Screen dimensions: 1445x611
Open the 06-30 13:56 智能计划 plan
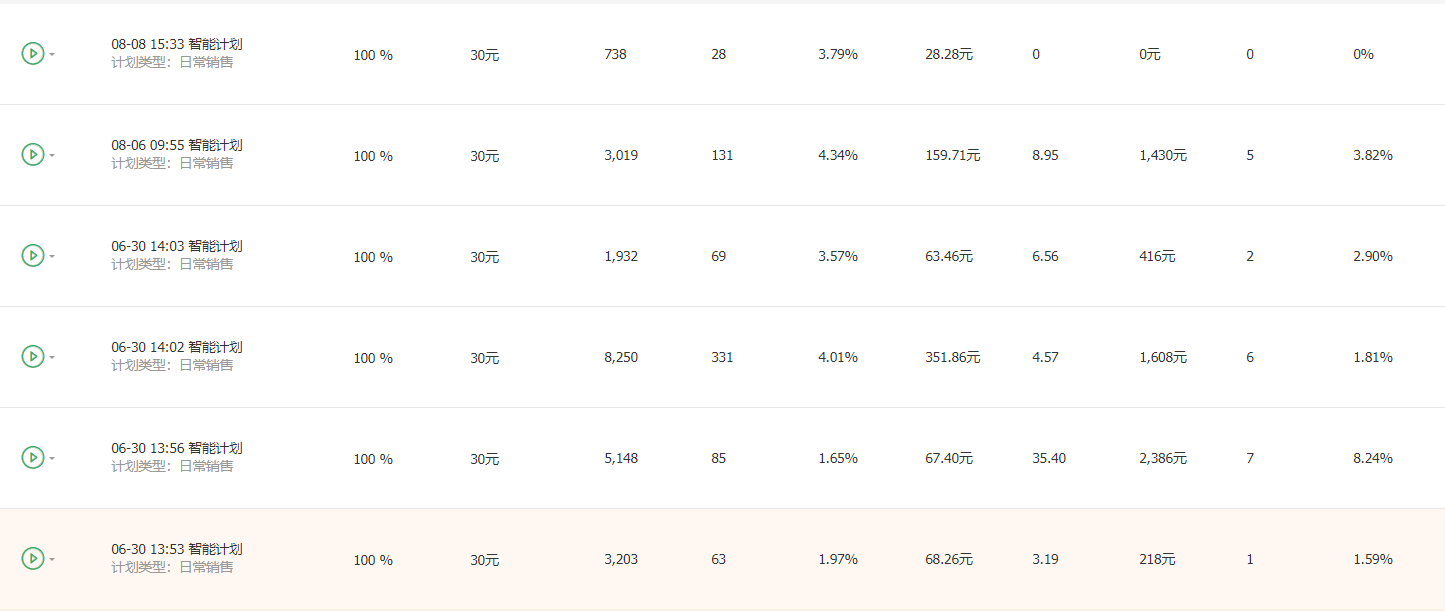tap(177, 448)
